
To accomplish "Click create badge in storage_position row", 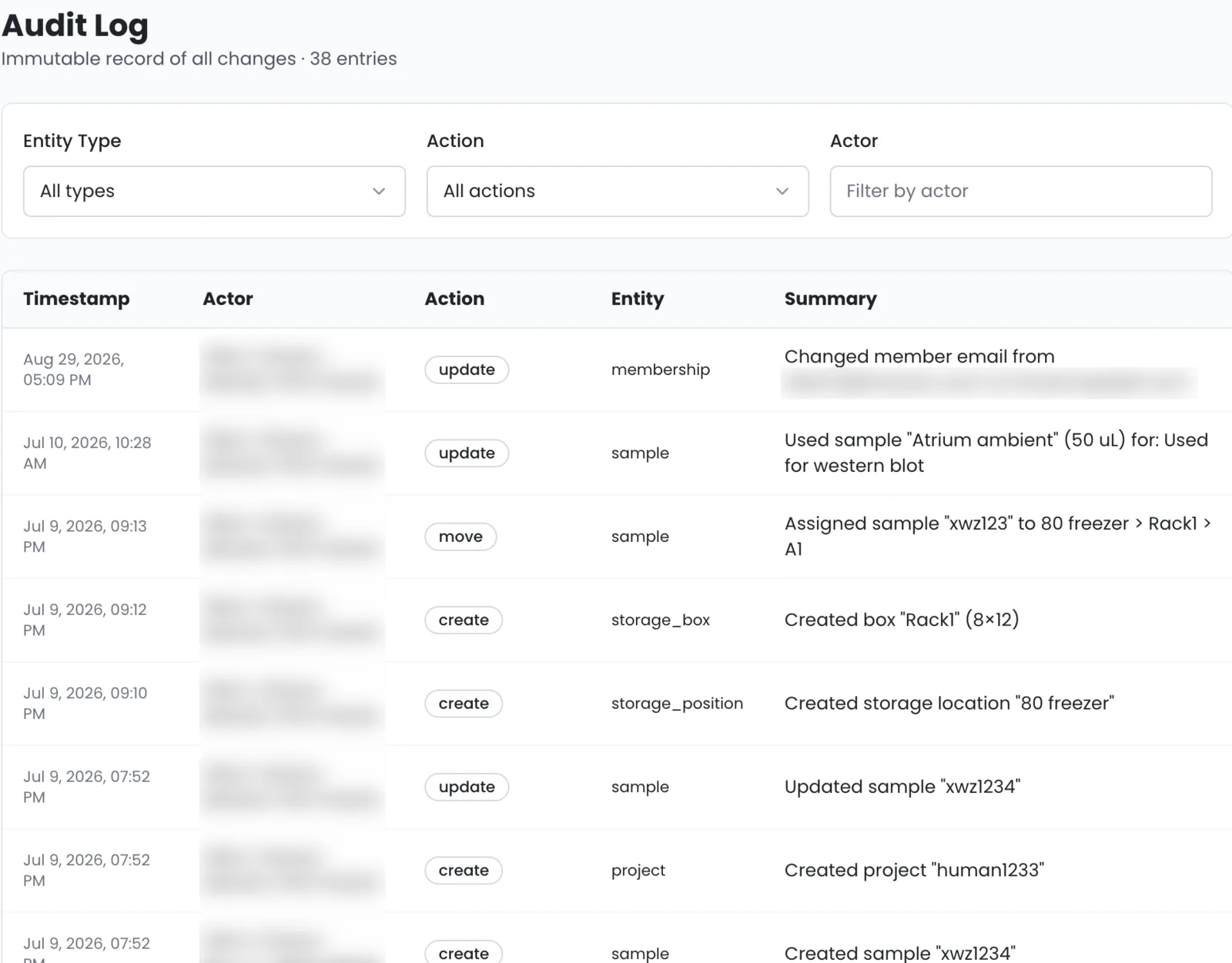I will [464, 704].
